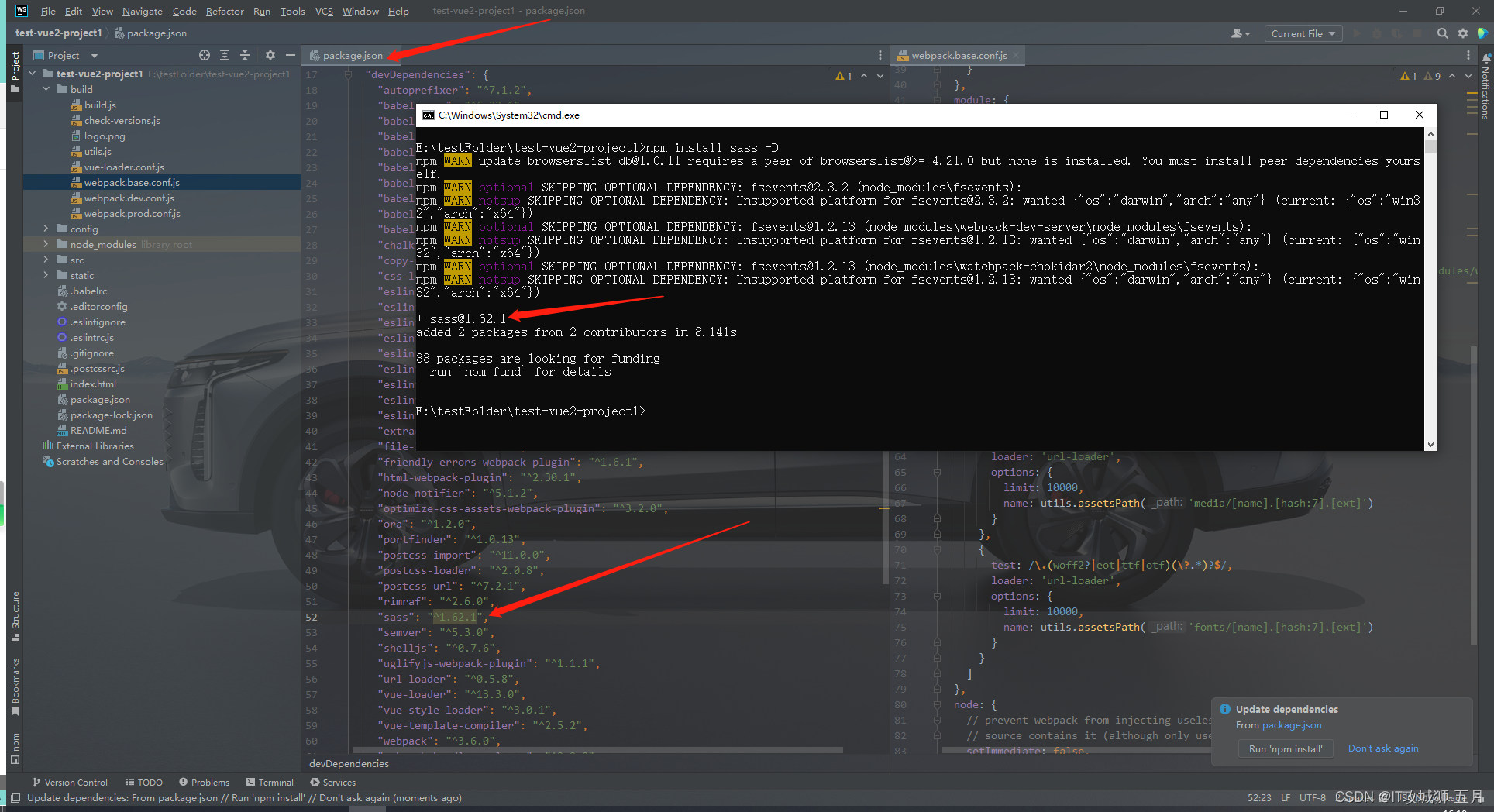1494x812 pixels.
Task: Open Project panel options gear
Action: 270,55
